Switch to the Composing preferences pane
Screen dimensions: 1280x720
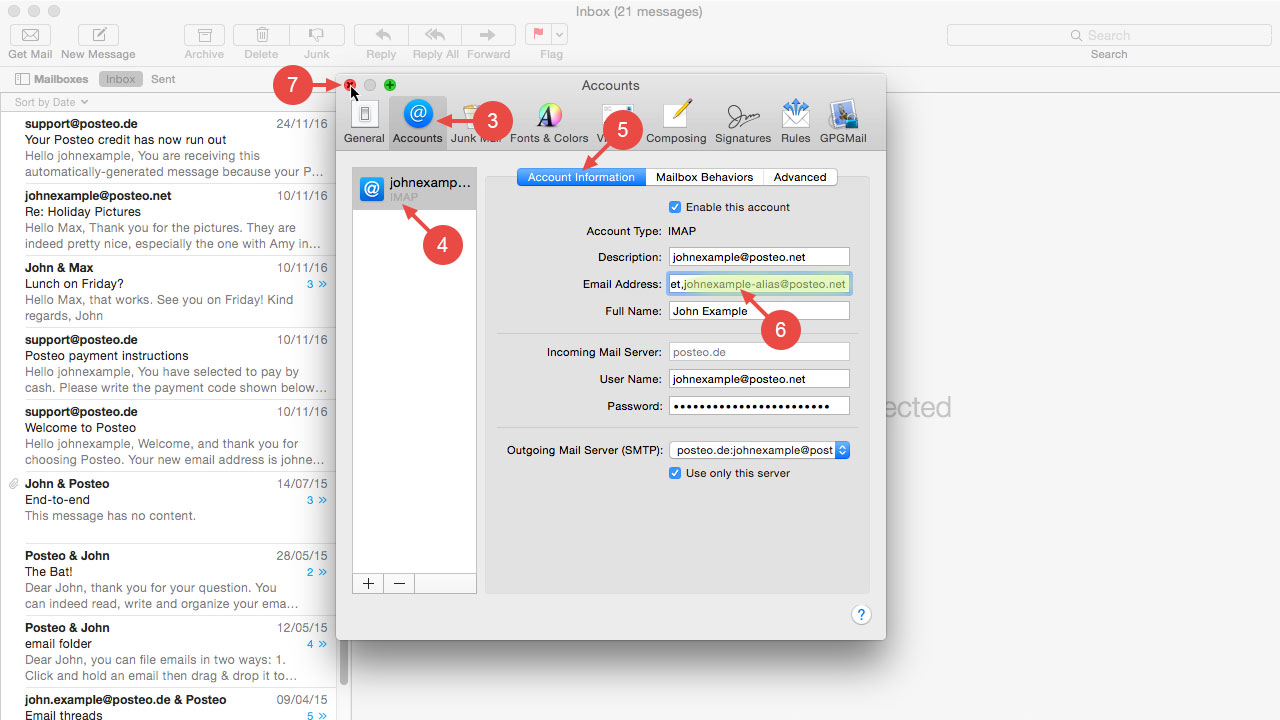click(676, 120)
